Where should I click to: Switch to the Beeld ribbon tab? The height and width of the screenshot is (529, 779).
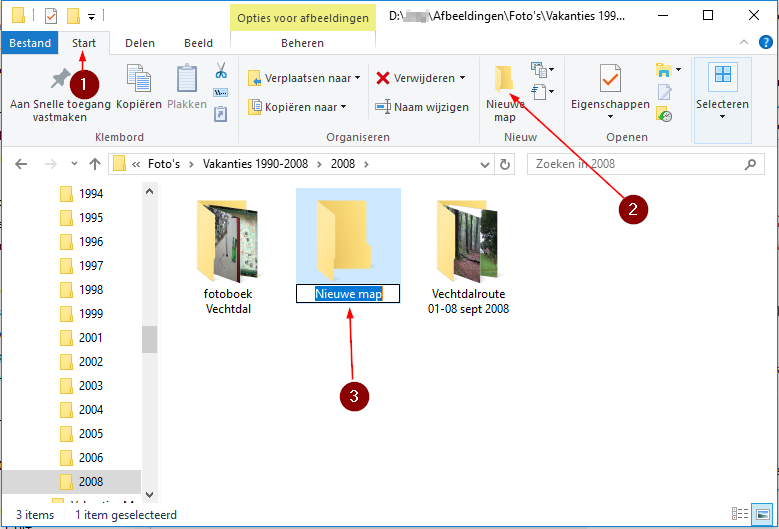click(x=198, y=43)
